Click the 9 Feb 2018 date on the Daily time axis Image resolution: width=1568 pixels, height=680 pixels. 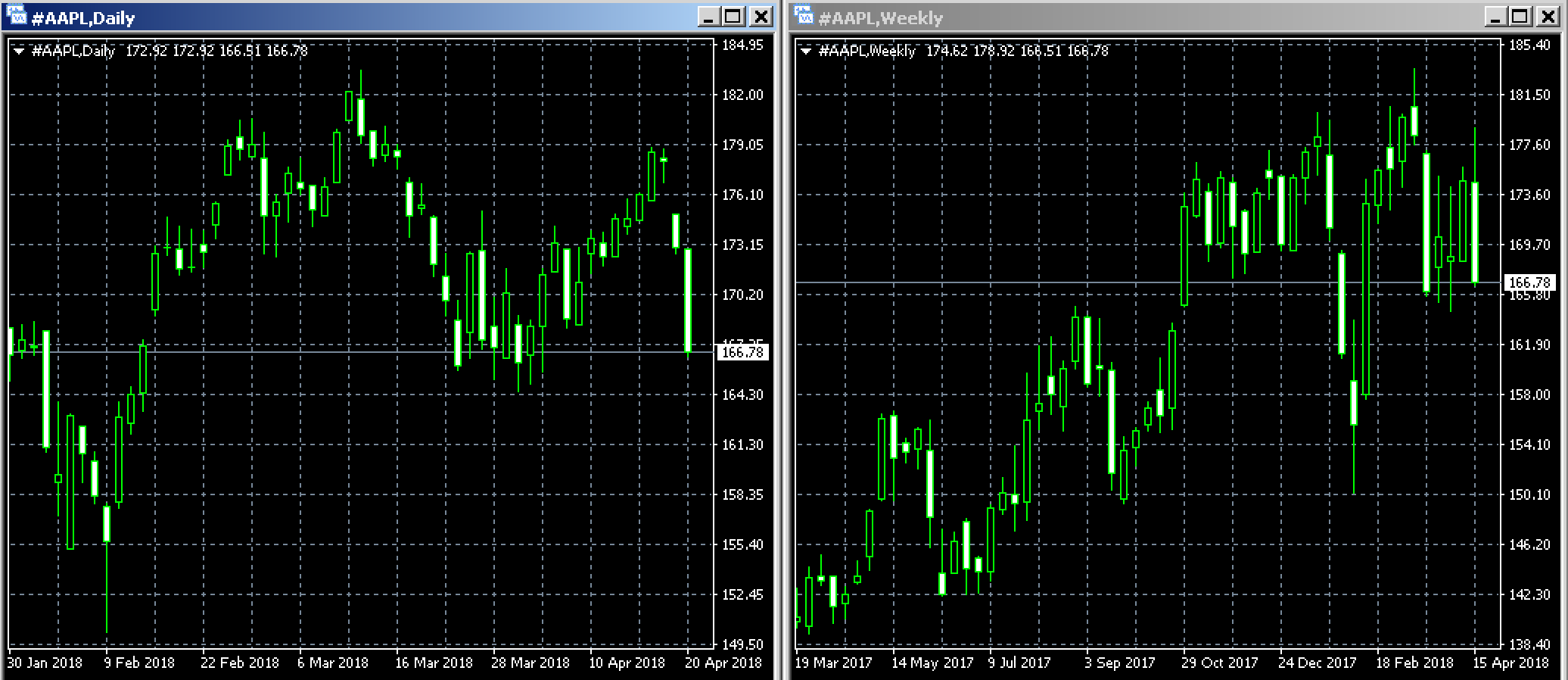[x=139, y=663]
